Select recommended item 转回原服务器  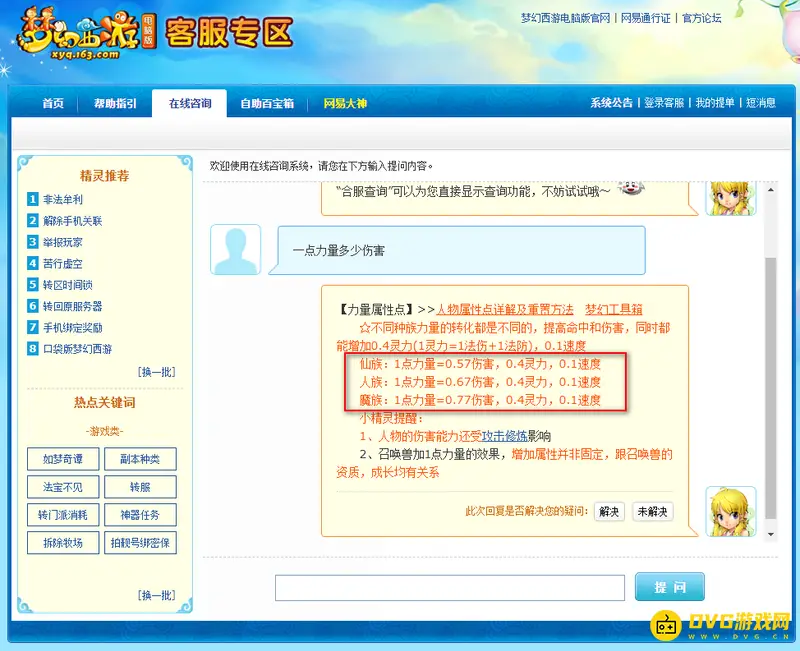pos(72,306)
